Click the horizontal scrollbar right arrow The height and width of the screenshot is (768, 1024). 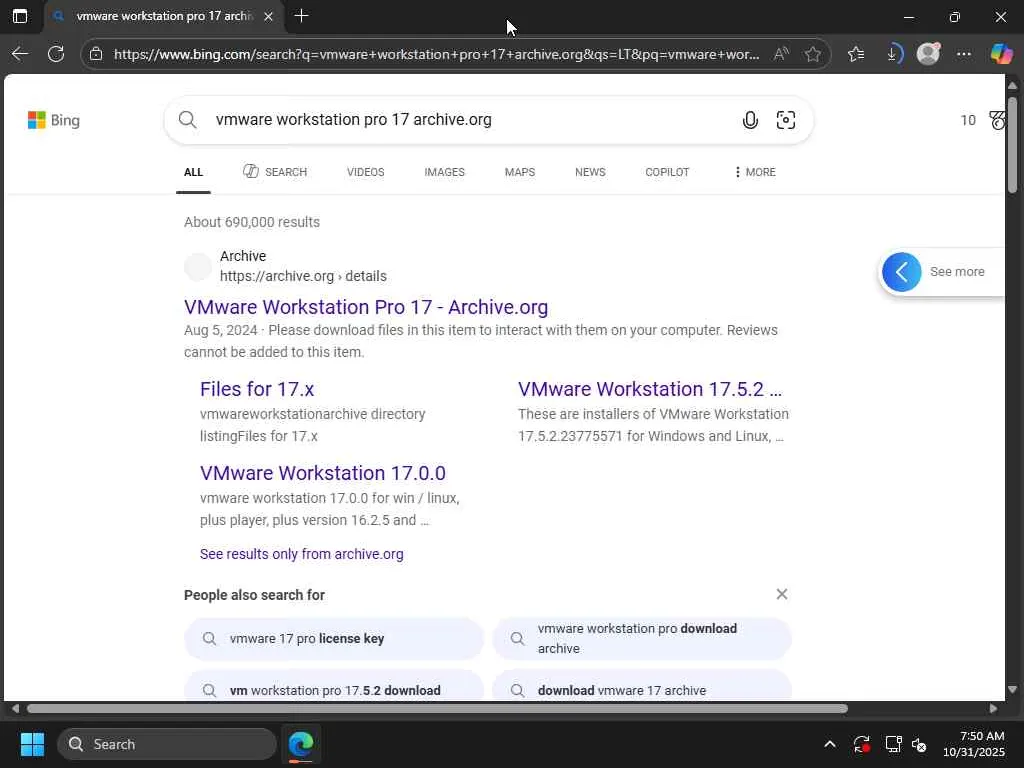click(x=993, y=709)
